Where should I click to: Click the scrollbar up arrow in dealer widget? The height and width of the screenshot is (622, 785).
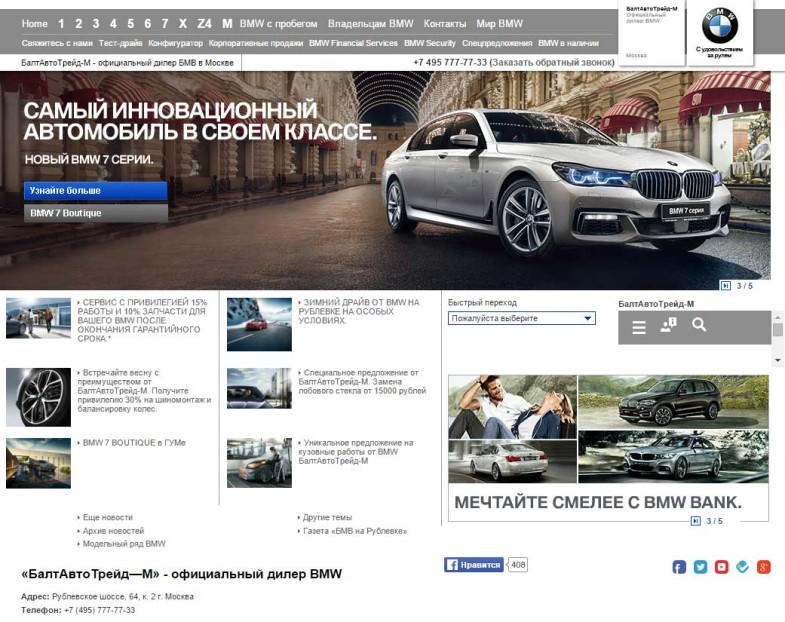point(777,317)
